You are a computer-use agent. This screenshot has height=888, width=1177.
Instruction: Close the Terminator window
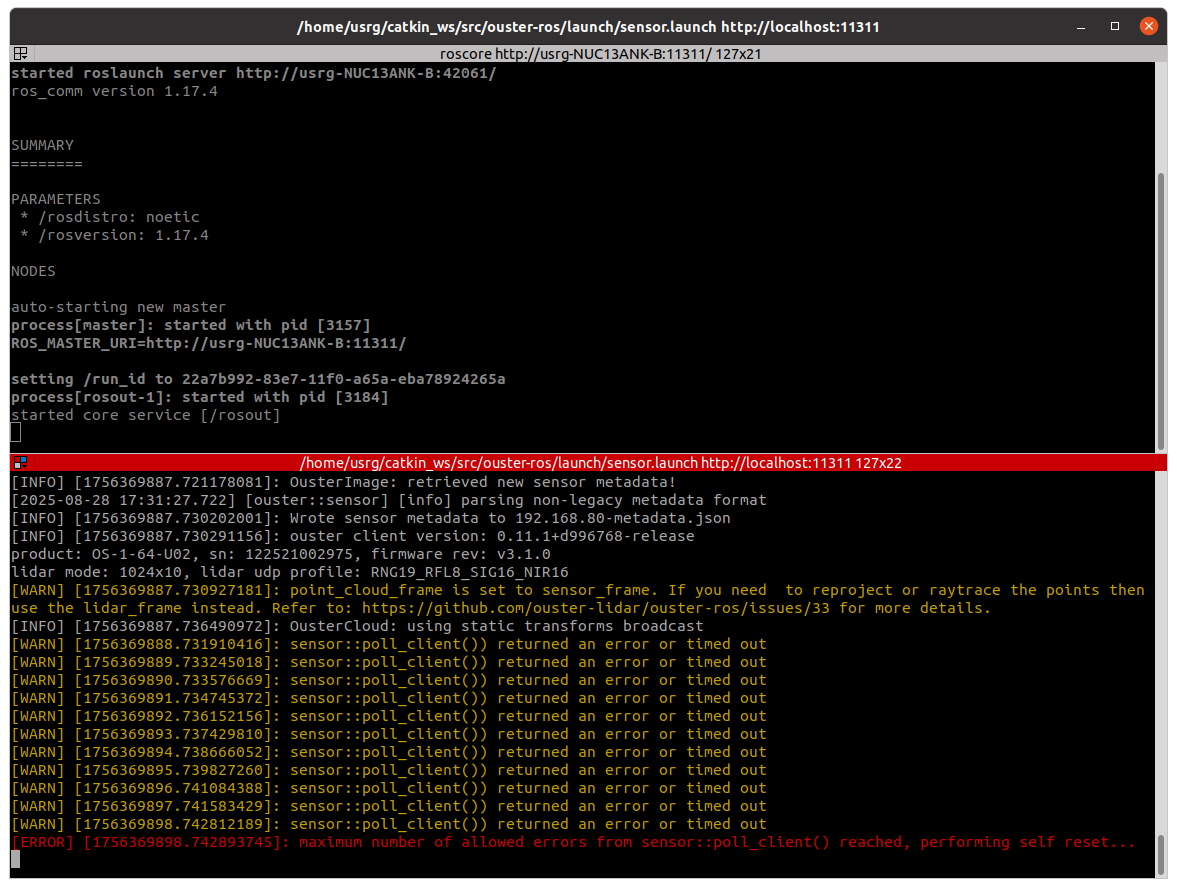pos(1148,26)
